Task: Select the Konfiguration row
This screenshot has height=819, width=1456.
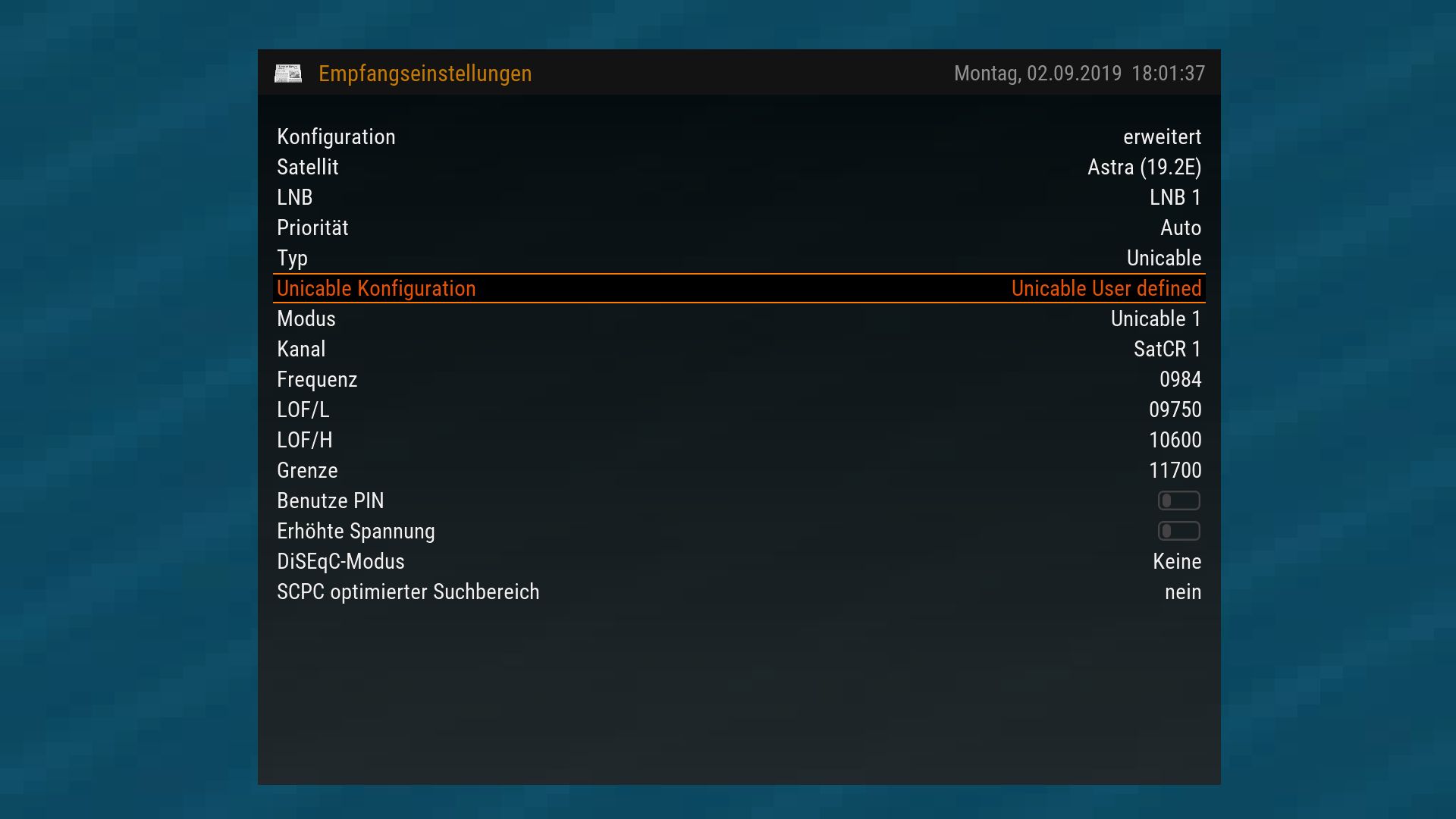Action: pyautogui.click(x=739, y=136)
